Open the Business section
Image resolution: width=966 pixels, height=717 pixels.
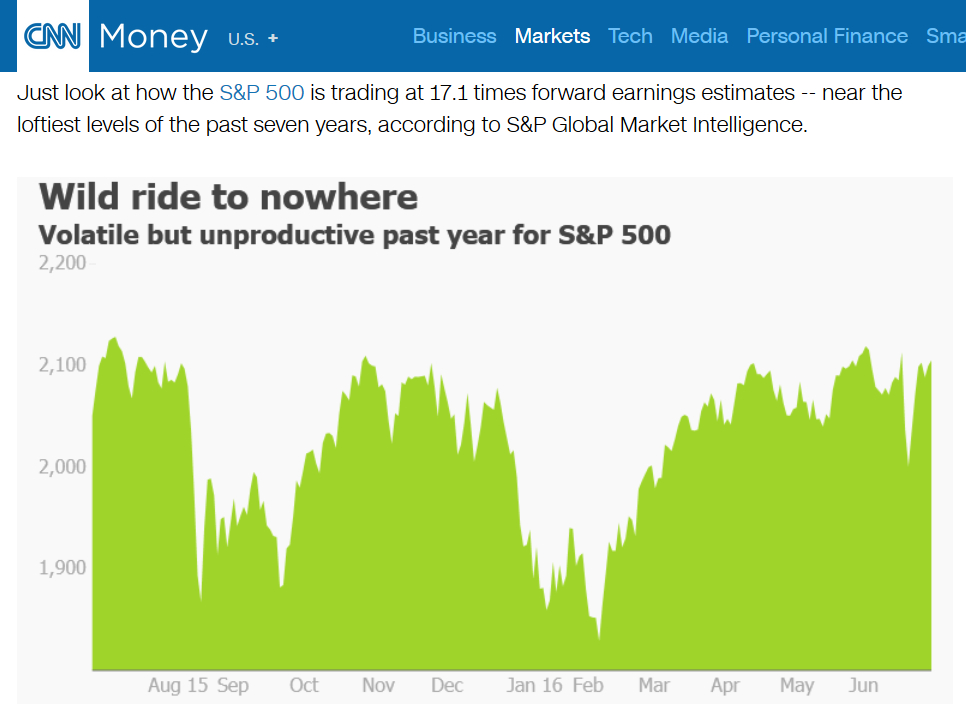point(454,36)
